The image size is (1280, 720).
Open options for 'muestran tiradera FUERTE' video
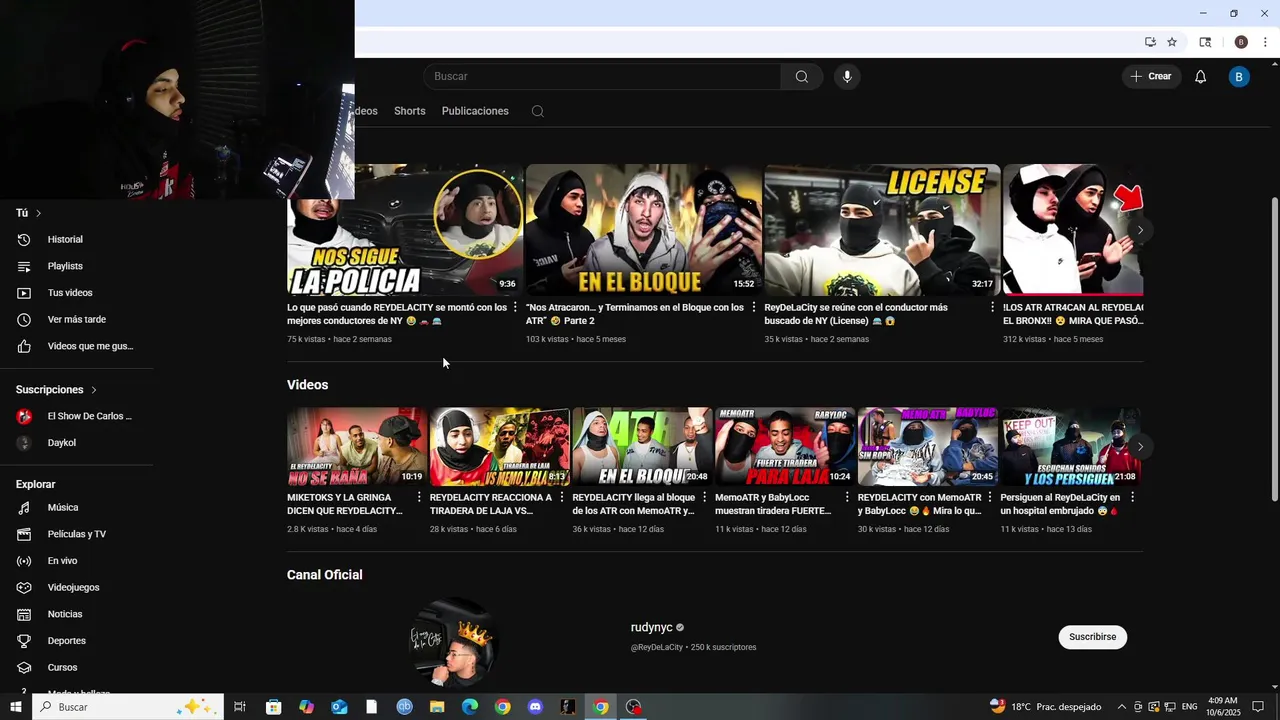click(x=847, y=497)
